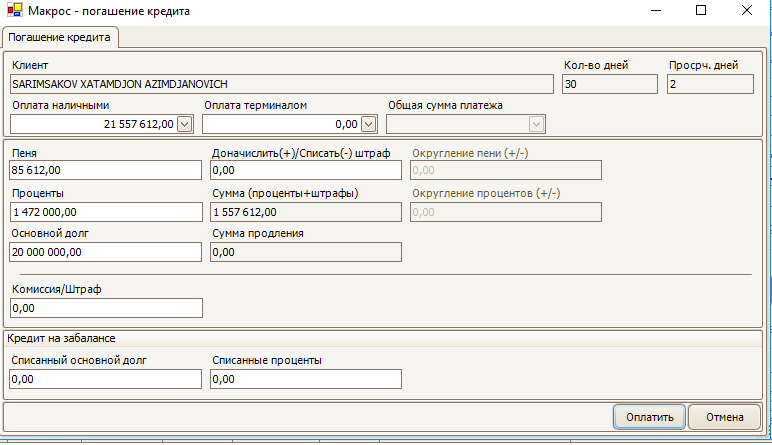This screenshot has width=772, height=445.
Task: Click the Округление пени field
Action: click(506, 170)
